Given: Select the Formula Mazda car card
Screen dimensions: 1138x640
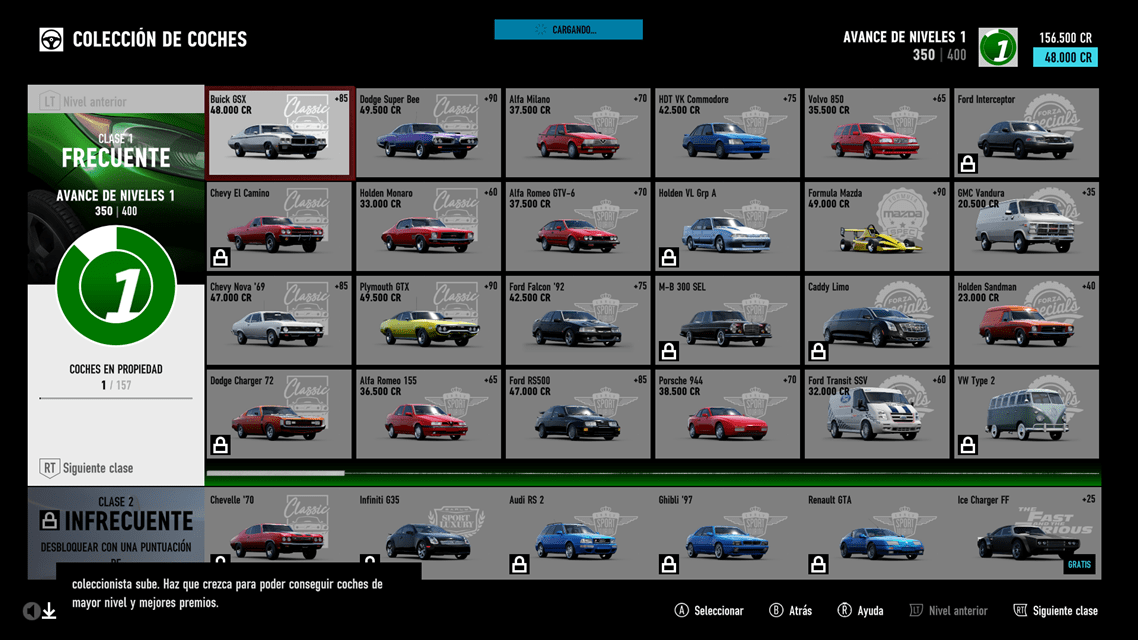Looking at the screenshot, I should point(877,226).
